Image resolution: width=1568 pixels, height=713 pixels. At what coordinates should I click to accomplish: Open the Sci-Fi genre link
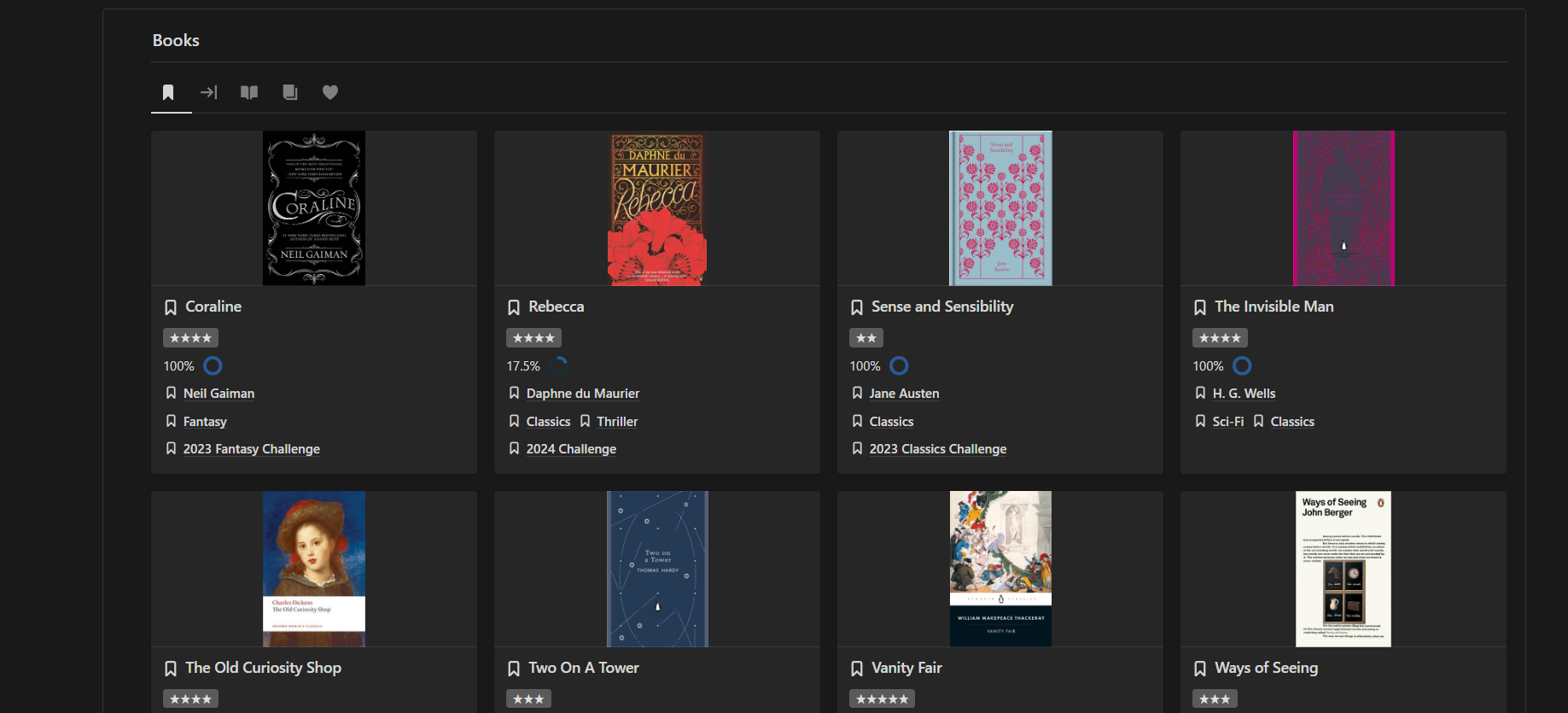pyautogui.click(x=1228, y=422)
